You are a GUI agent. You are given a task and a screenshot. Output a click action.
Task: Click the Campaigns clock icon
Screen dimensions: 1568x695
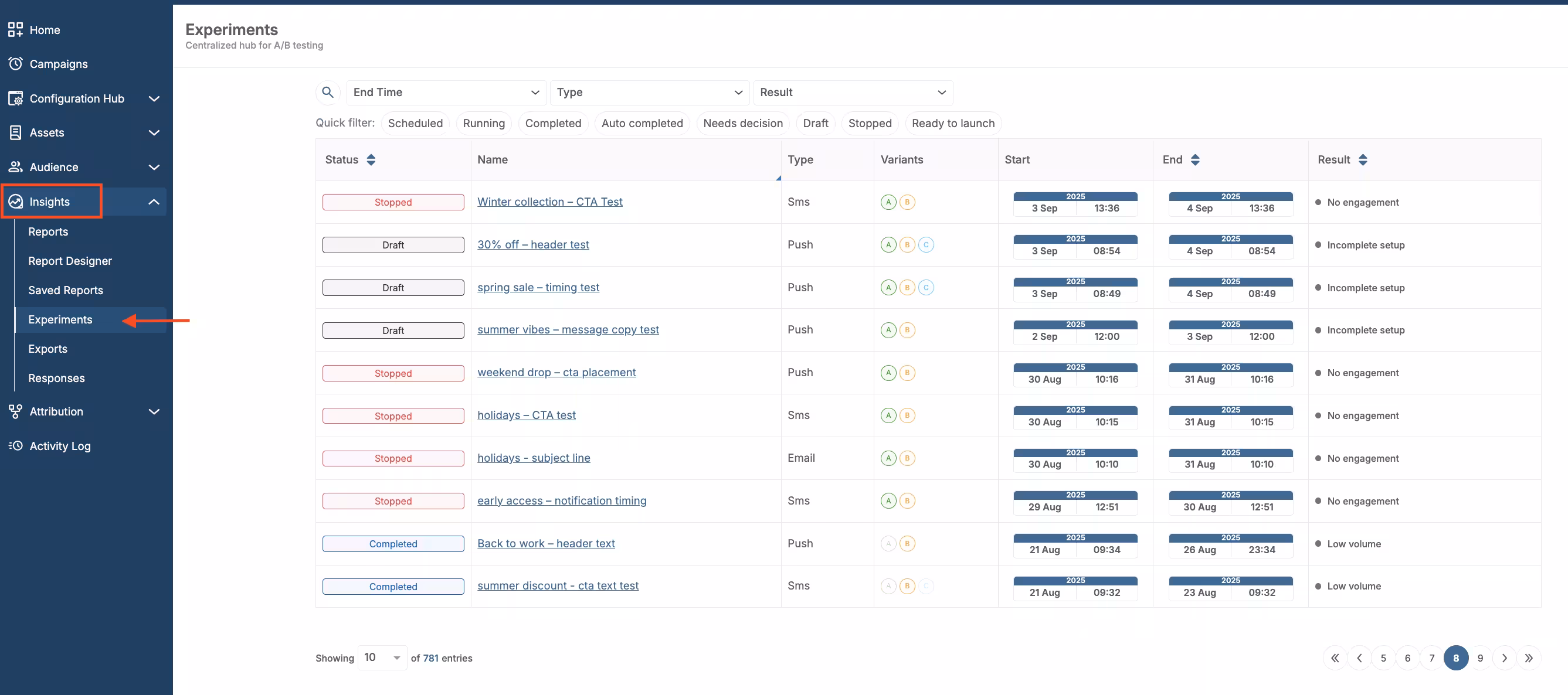tap(15, 64)
